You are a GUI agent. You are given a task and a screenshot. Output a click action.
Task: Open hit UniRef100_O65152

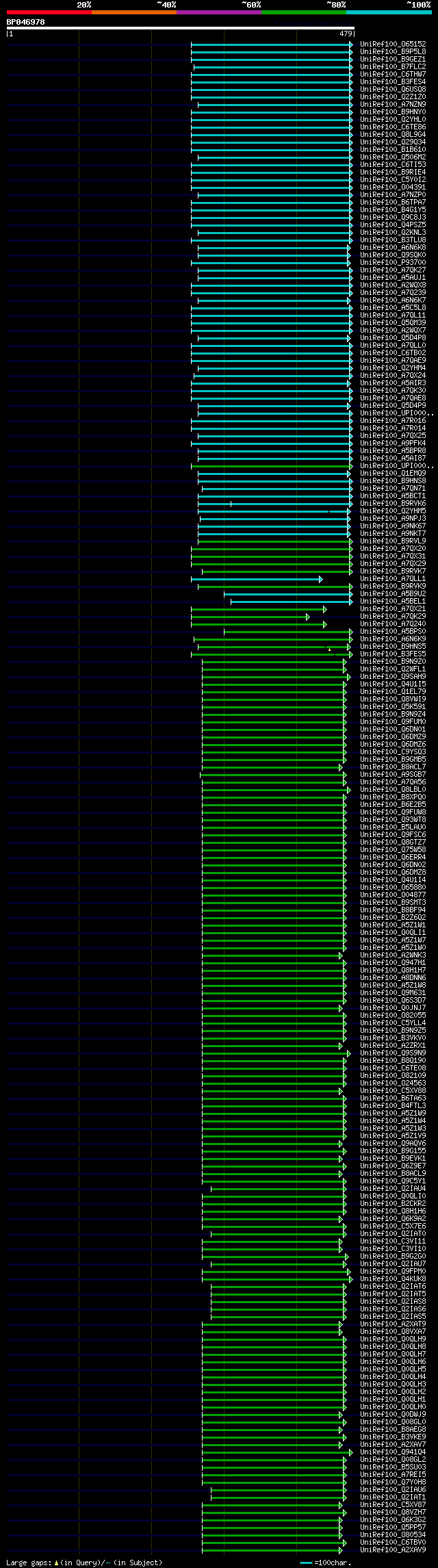[x=393, y=44]
